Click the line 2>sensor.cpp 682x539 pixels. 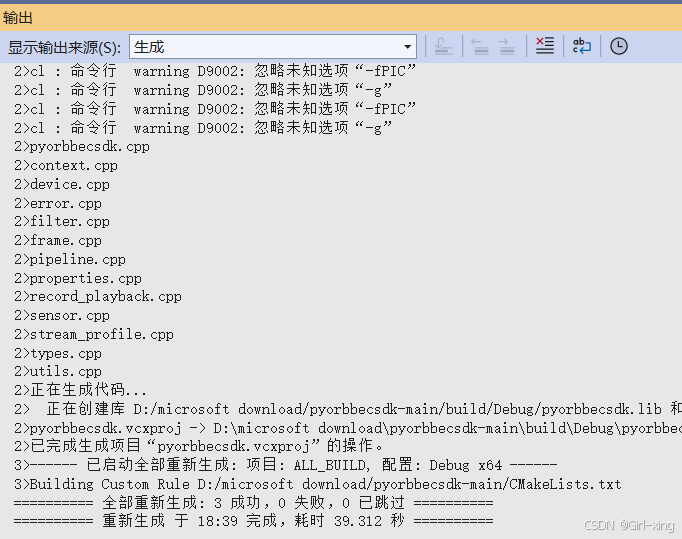point(62,315)
